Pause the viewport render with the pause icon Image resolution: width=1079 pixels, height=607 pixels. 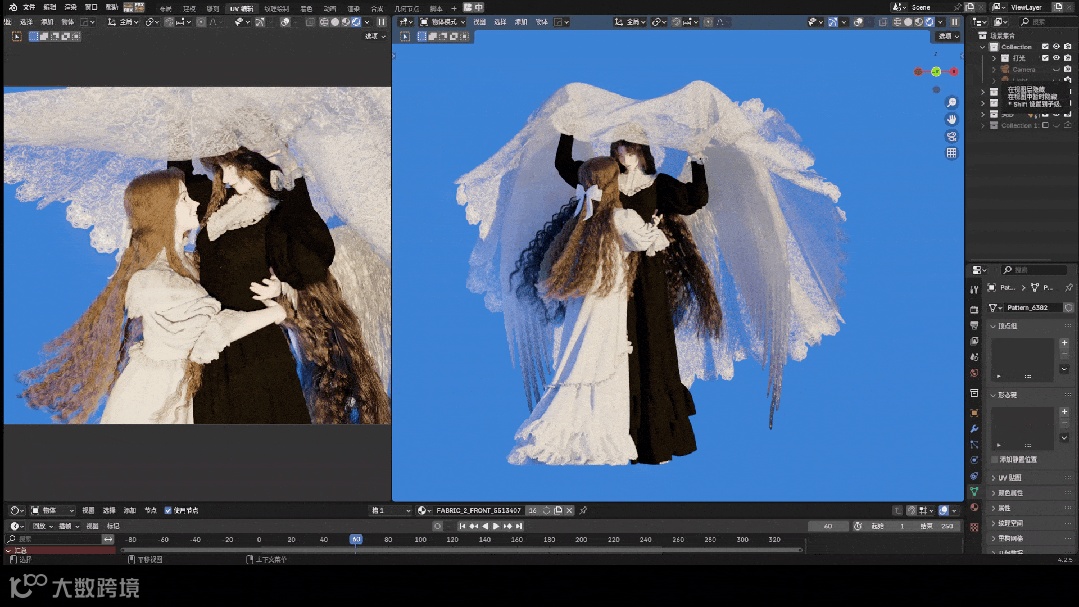954,21
